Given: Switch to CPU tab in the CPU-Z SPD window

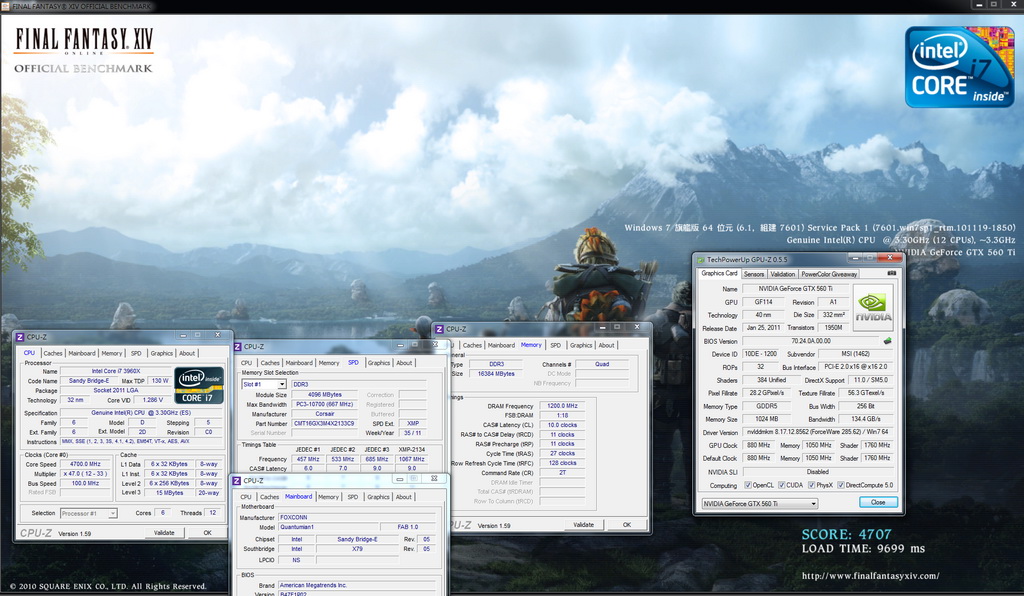Looking at the screenshot, I should pyautogui.click(x=246, y=363).
